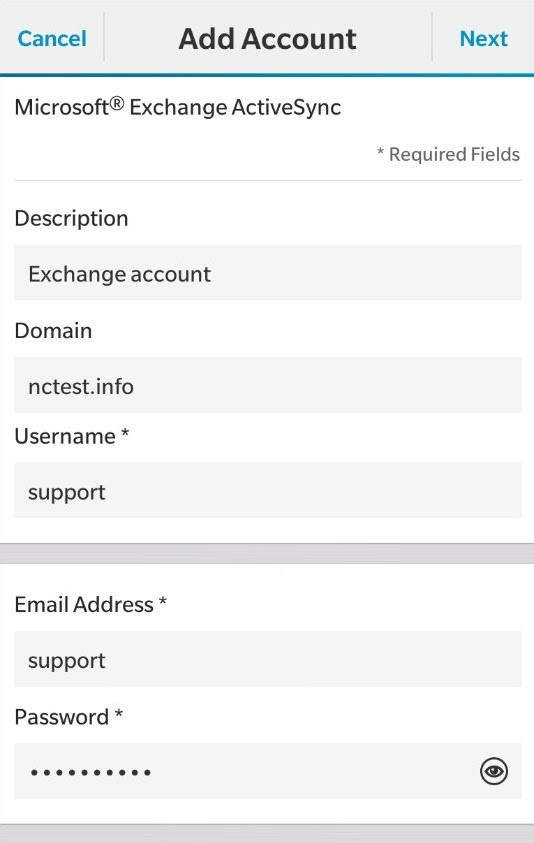
Task: Tap the Add Account title
Action: coord(267,39)
